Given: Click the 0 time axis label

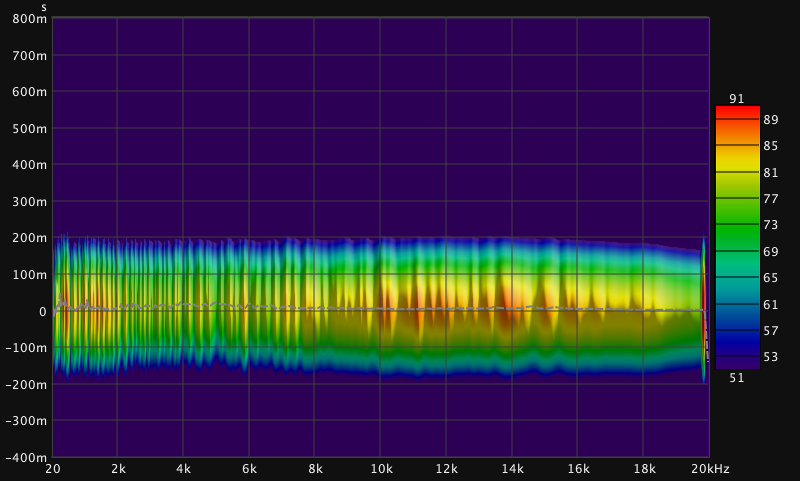Looking at the screenshot, I should (43, 311).
